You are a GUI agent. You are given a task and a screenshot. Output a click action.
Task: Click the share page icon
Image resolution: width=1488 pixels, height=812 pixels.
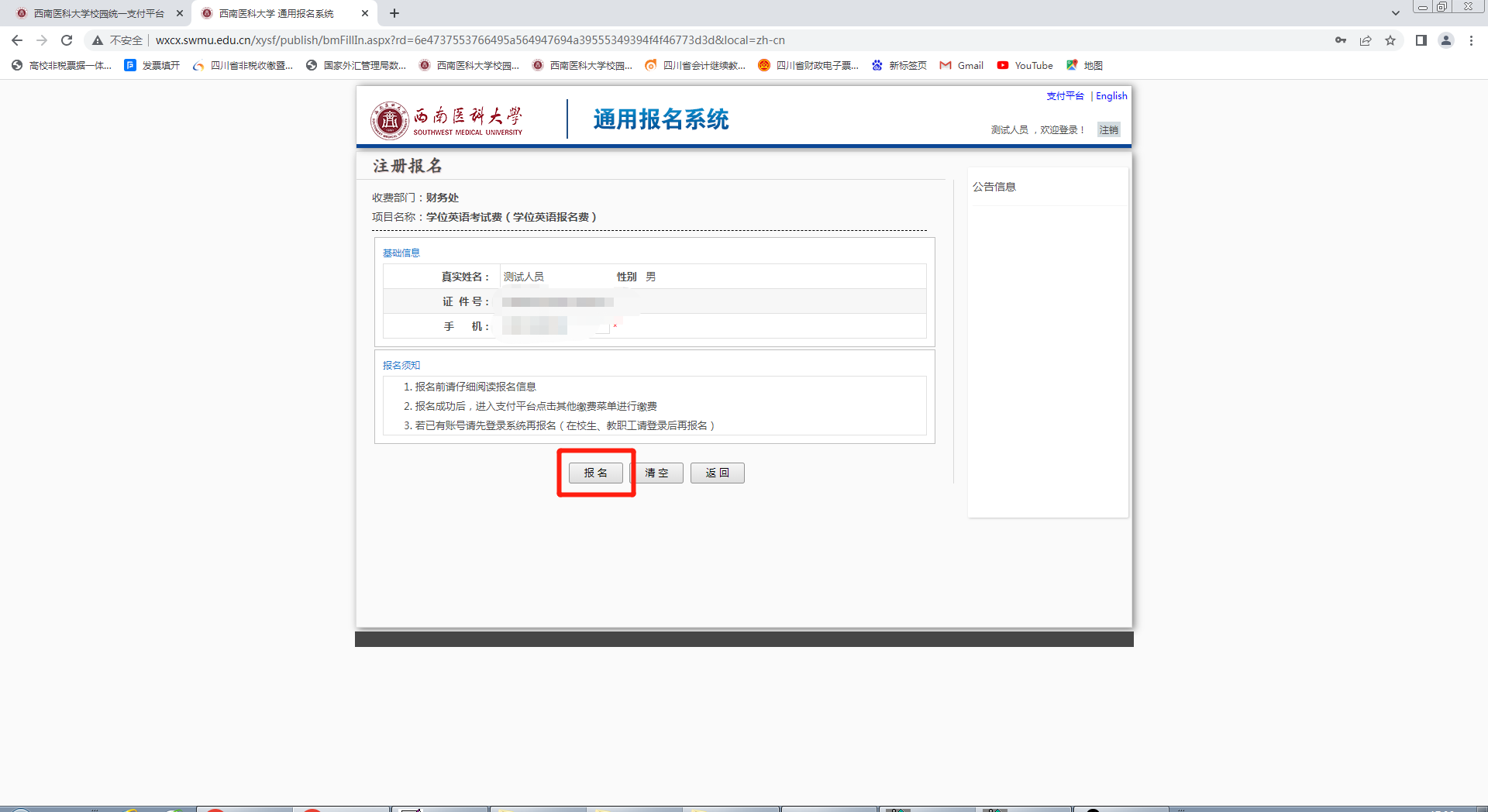[1366, 40]
